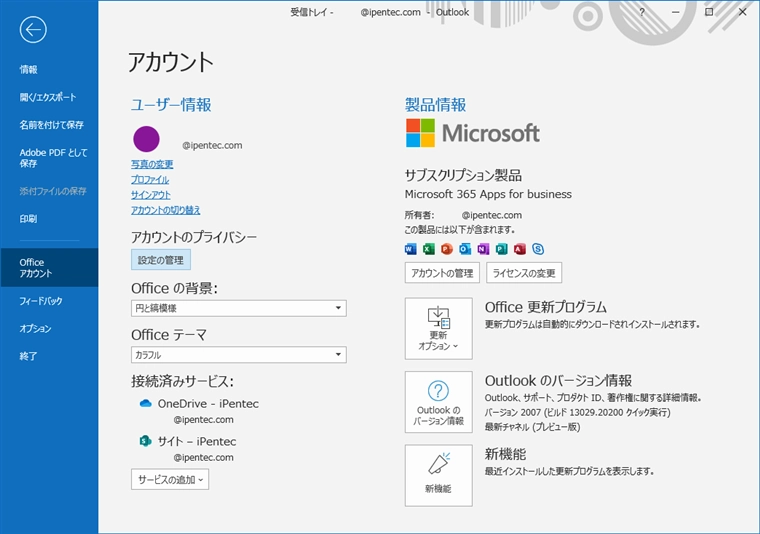Click the Publisher app icon
The height and width of the screenshot is (534, 760).
point(502,249)
